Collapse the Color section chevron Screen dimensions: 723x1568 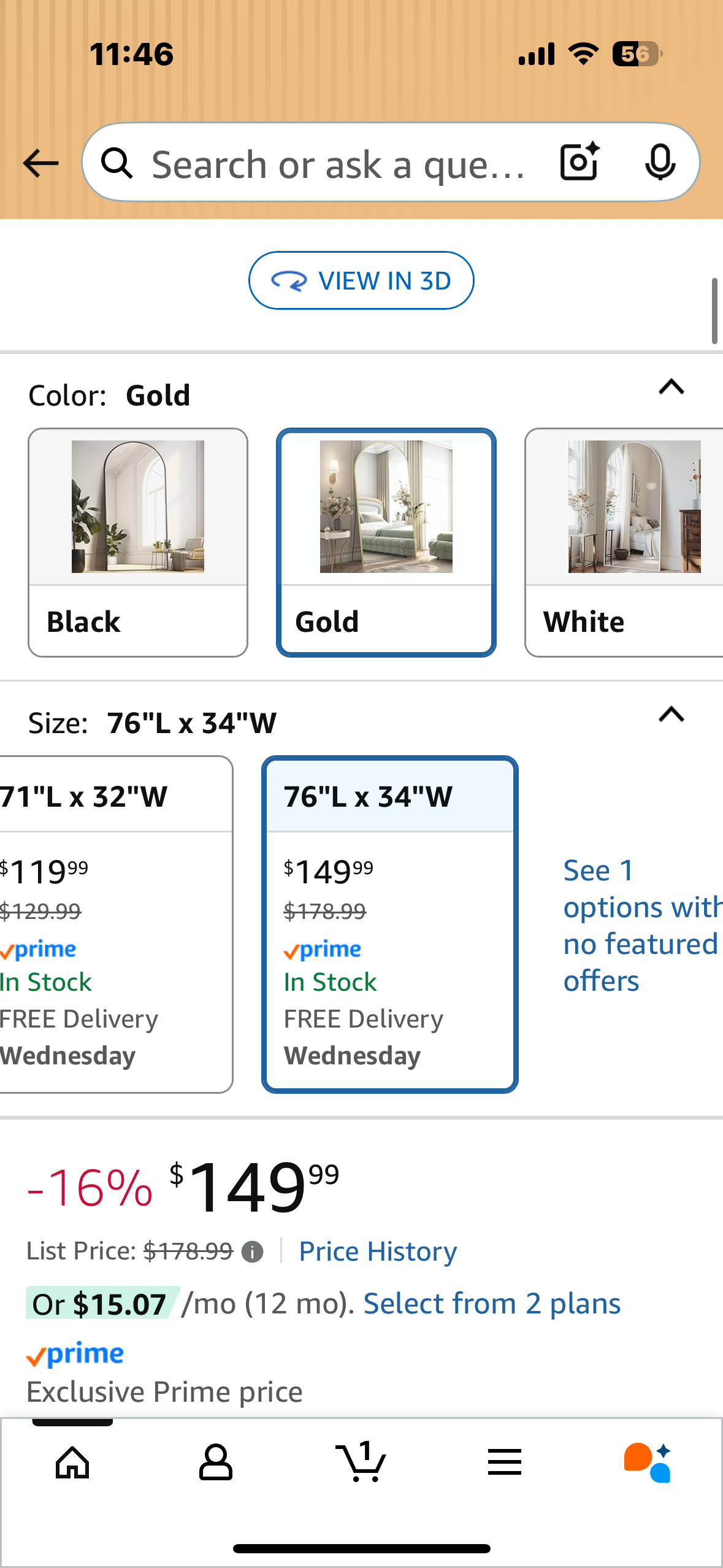pyautogui.click(x=671, y=387)
